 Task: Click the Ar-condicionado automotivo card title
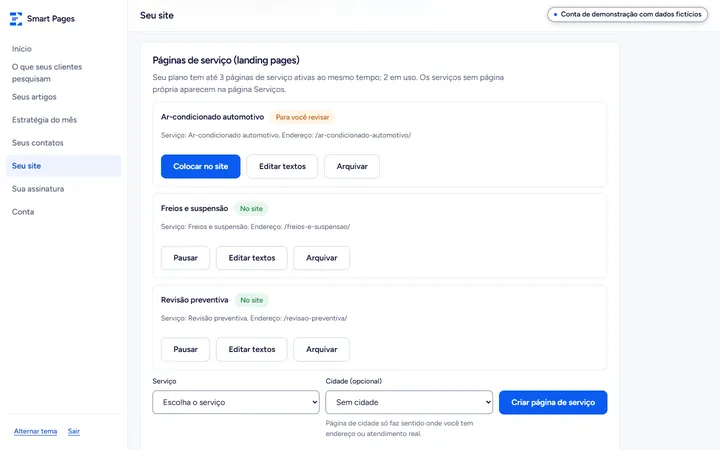(x=212, y=117)
